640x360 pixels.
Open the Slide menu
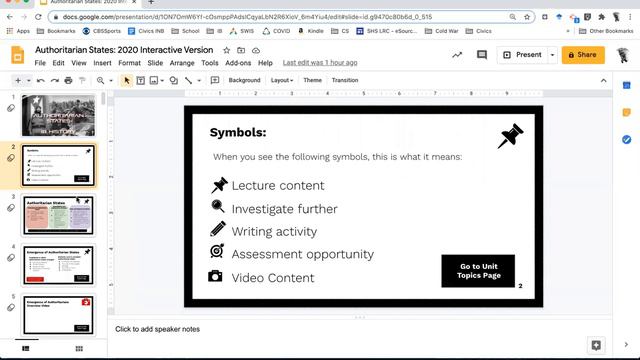click(155, 63)
